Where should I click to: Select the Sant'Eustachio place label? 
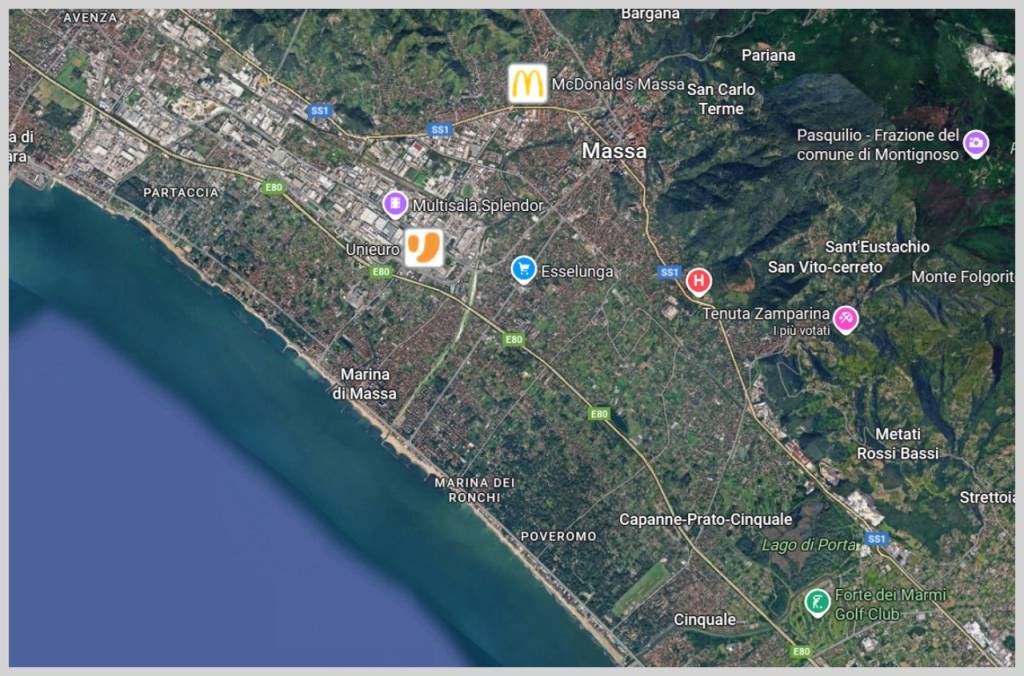click(x=877, y=247)
